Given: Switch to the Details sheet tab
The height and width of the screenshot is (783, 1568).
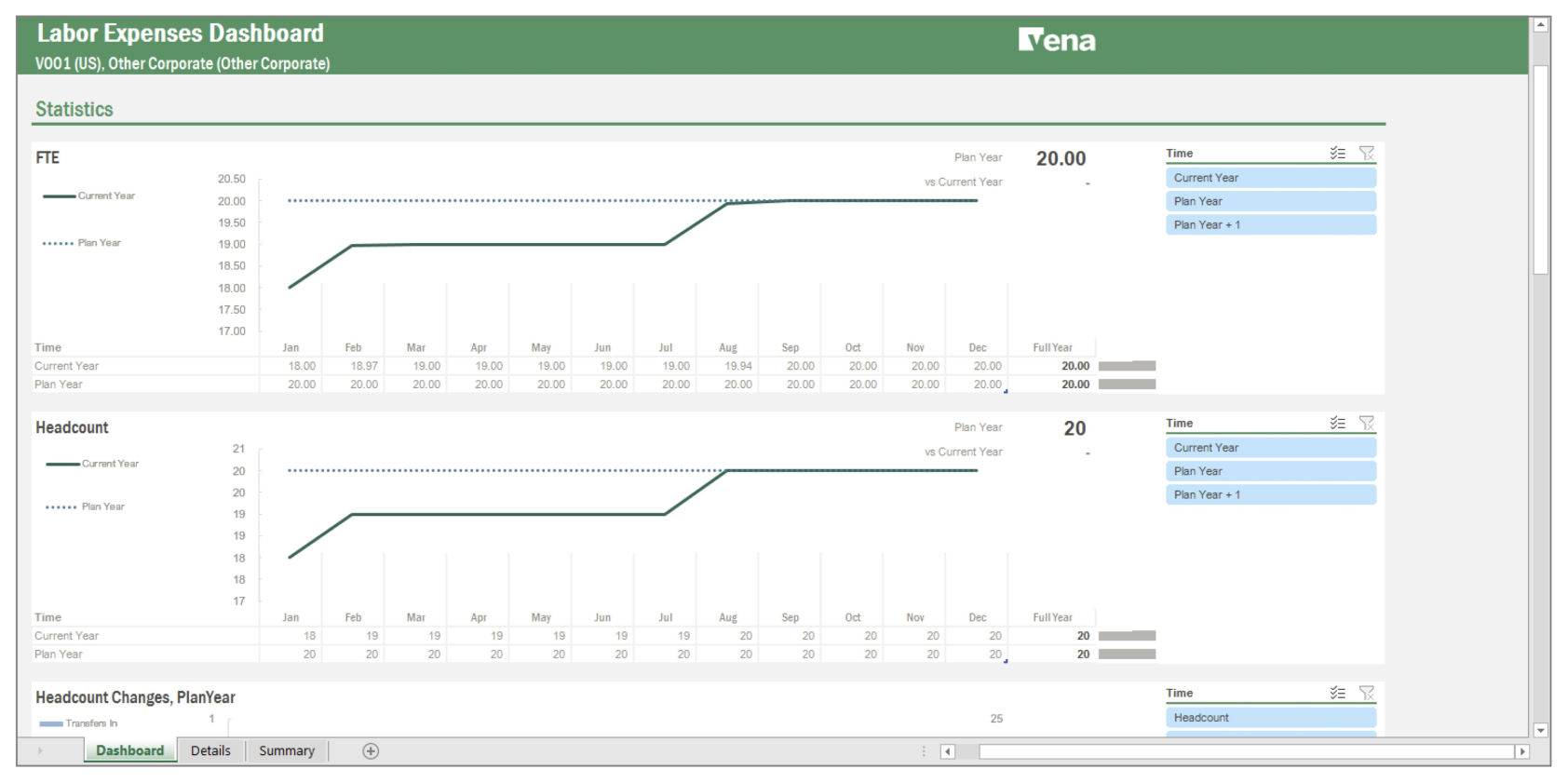Looking at the screenshot, I should coord(210,750).
